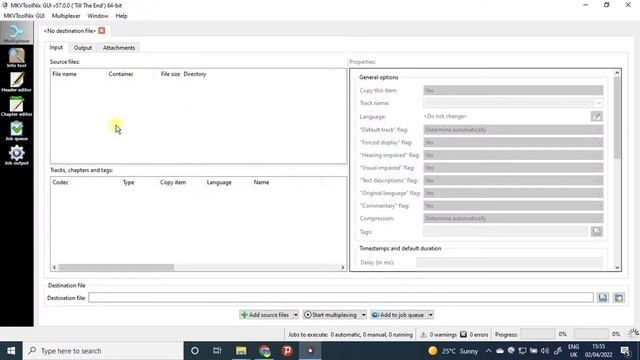Open the Header editor tool
640x360 pixels.
(x=16, y=82)
